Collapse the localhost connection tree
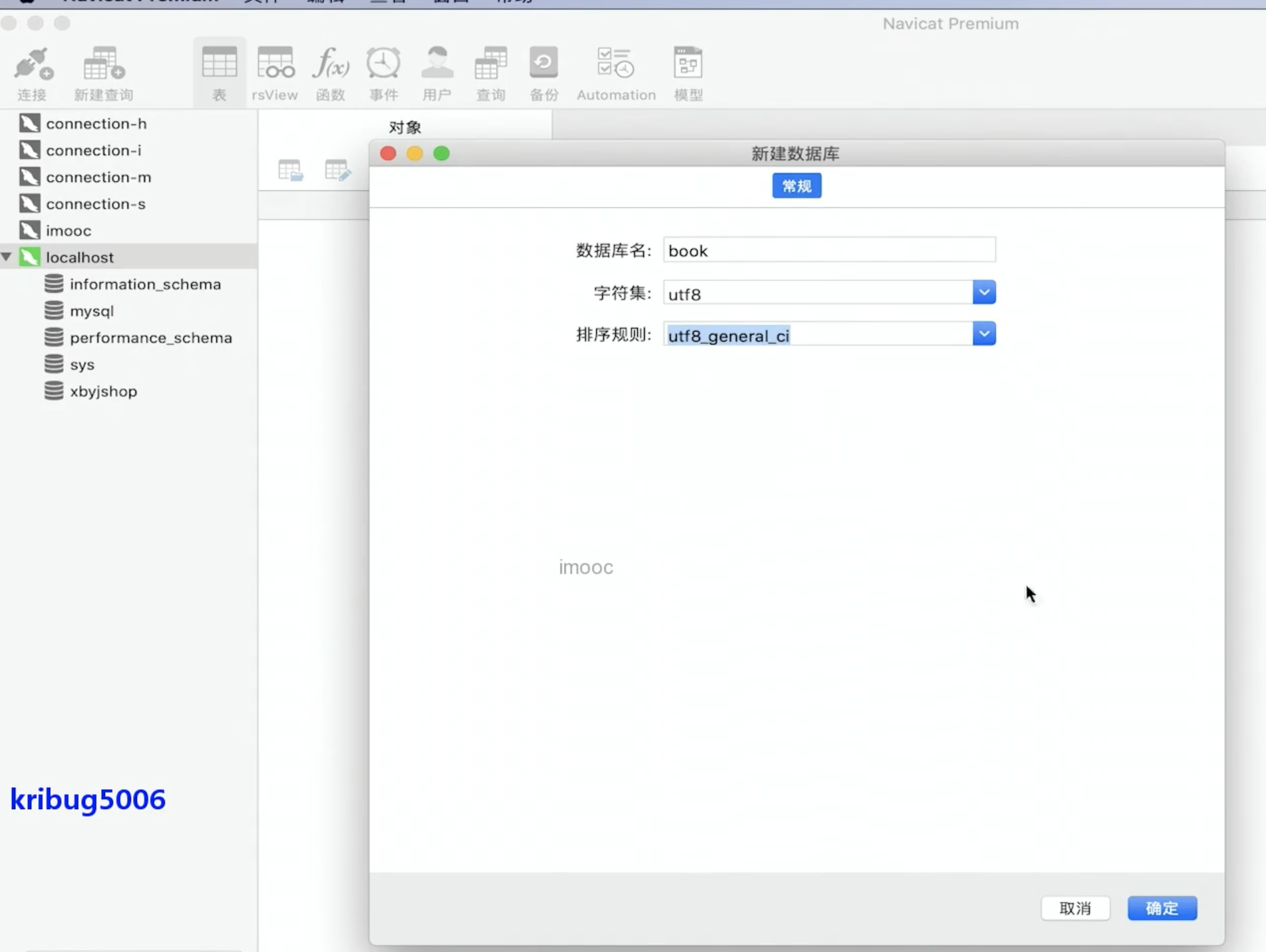Image resolution: width=1266 pixels, height=952 pixels. coord(7,257)
